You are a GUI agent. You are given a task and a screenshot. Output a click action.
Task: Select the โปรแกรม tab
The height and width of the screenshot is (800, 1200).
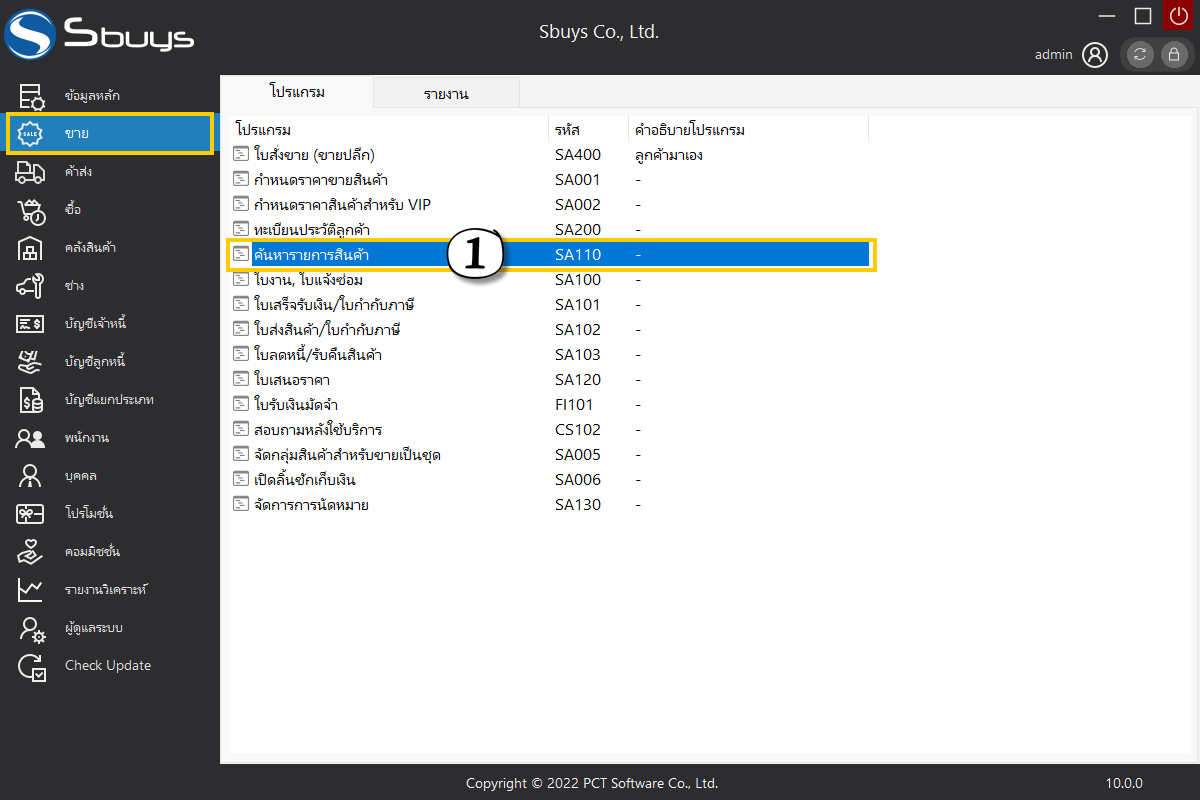(x=297, y=92)
